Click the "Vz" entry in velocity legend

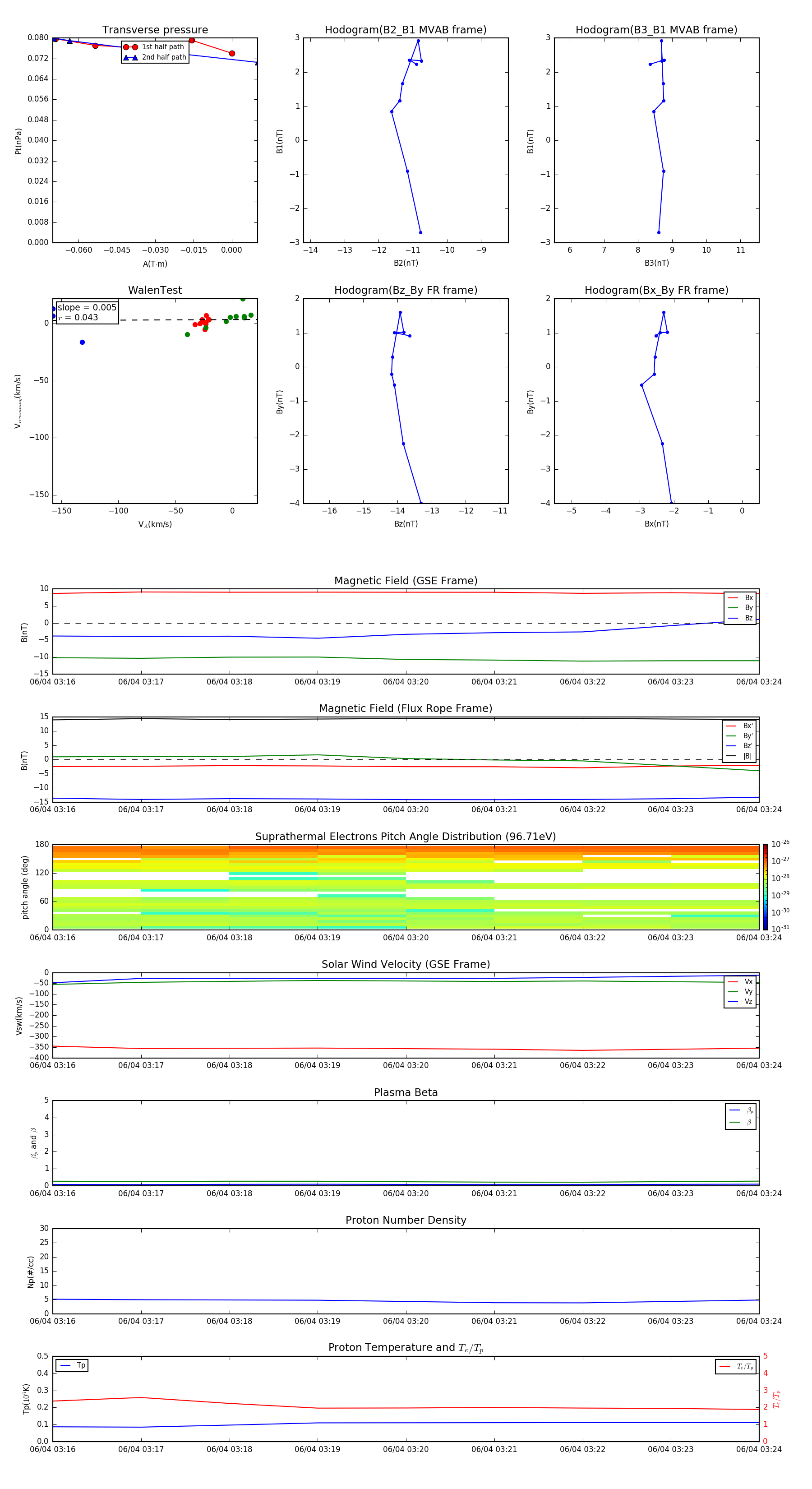(x=740, y=1002)
